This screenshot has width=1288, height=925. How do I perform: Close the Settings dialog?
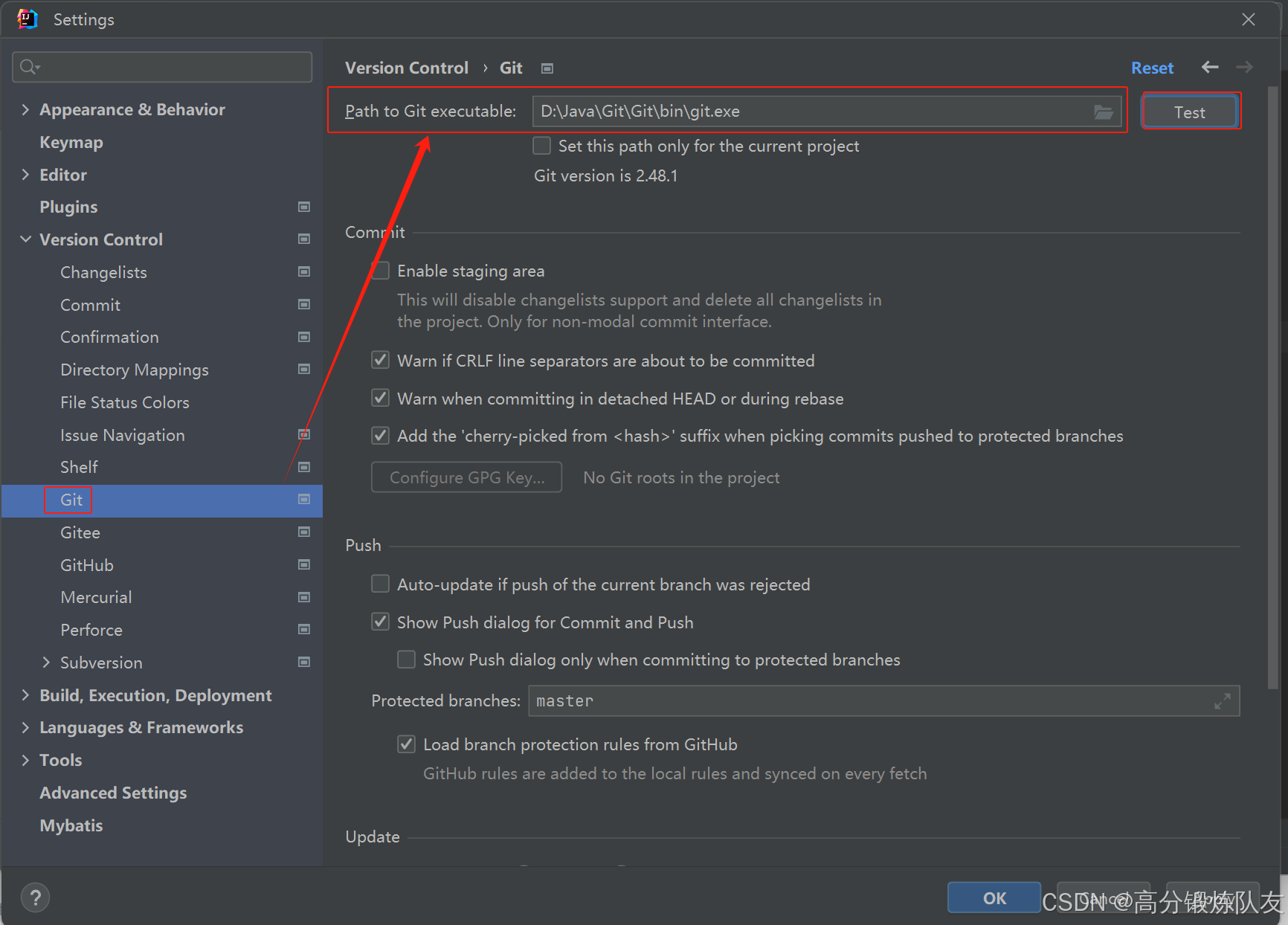coord(1249,19)
